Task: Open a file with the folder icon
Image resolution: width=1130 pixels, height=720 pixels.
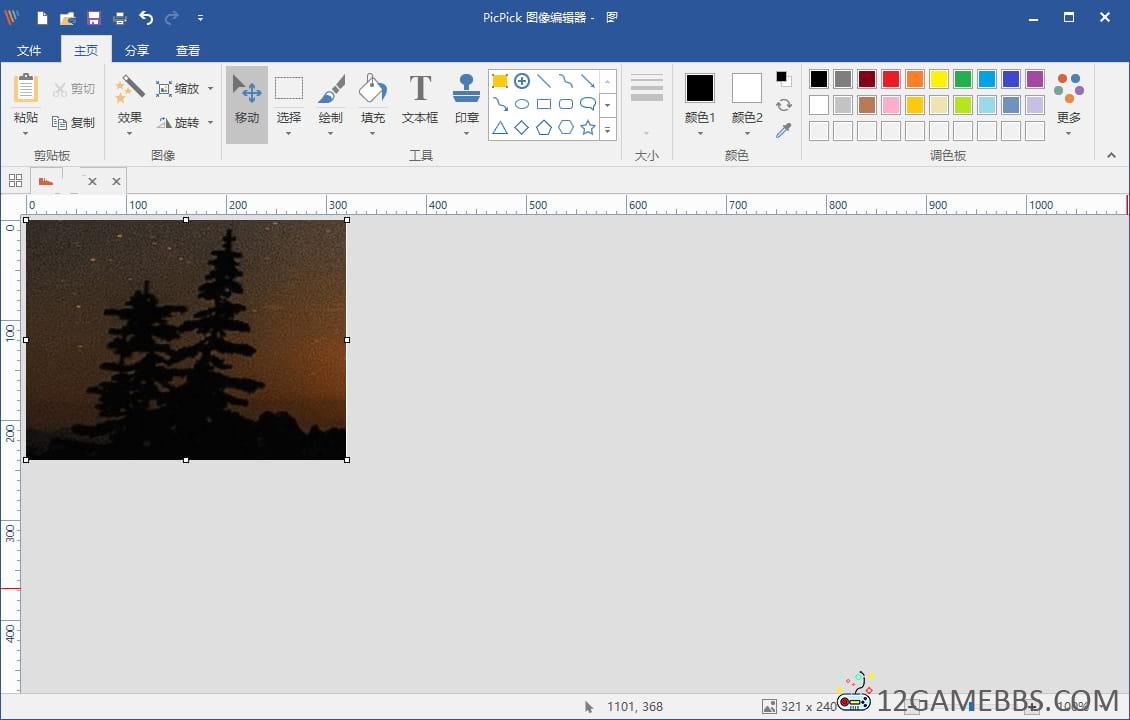Action: click(x=68, y=18)
